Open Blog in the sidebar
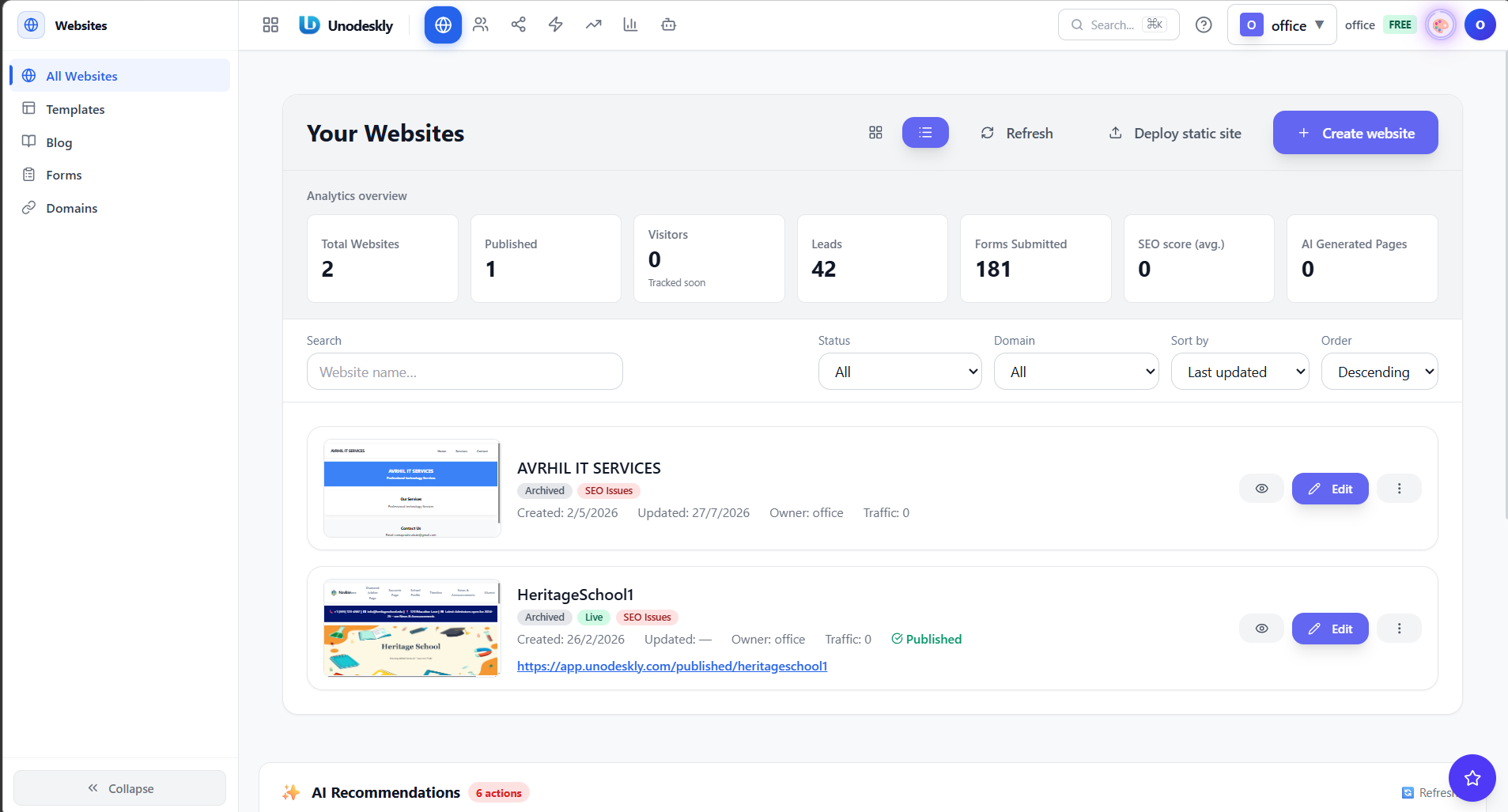 [x=120, y=142]
